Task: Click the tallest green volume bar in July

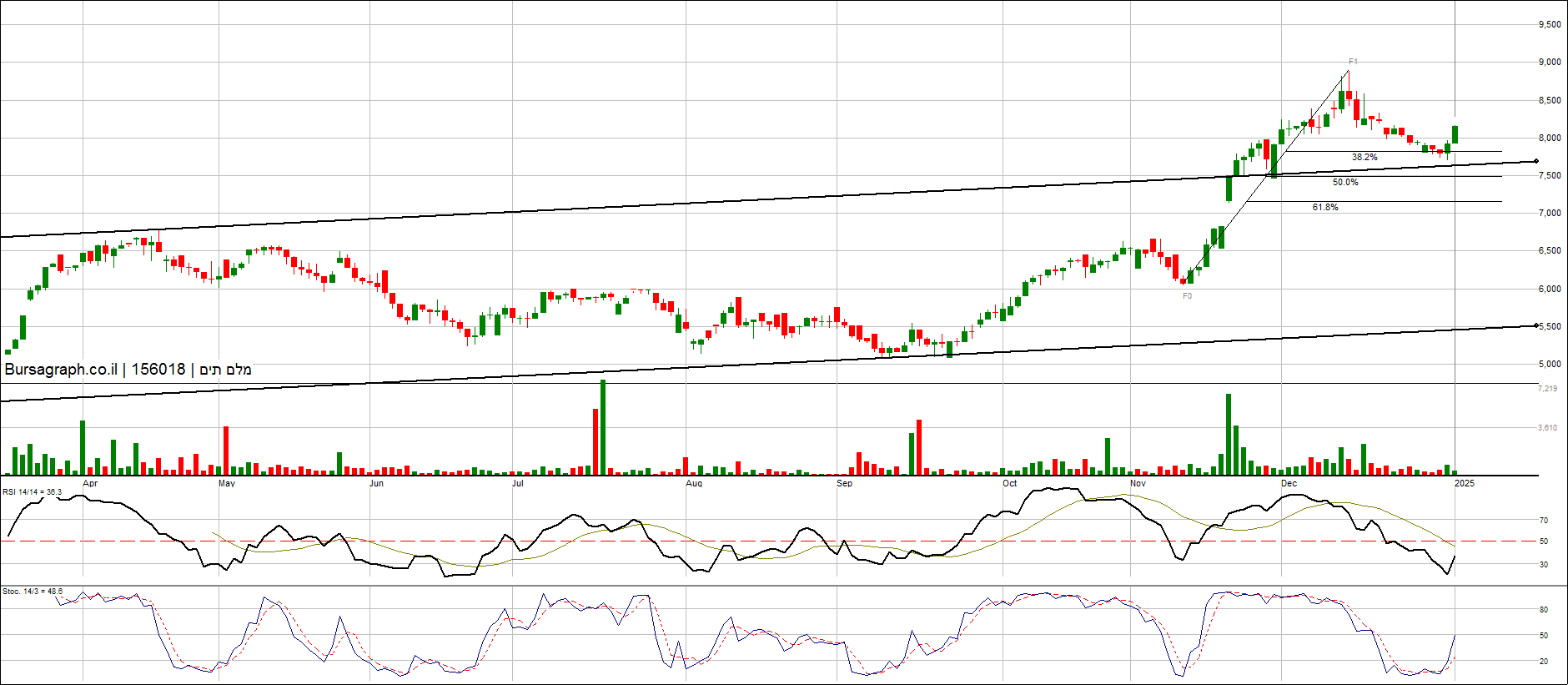Action: (x=603, y=427)
